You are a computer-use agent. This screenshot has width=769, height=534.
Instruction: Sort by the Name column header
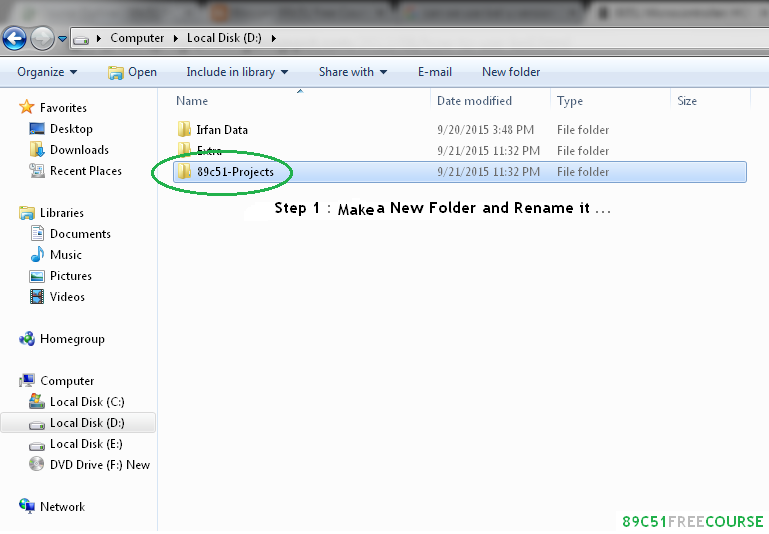tap(192, 101)
